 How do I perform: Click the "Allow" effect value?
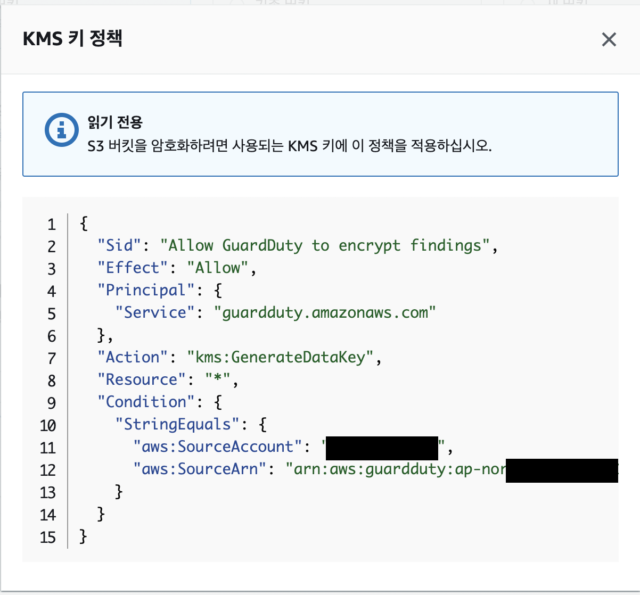[218, 268]
